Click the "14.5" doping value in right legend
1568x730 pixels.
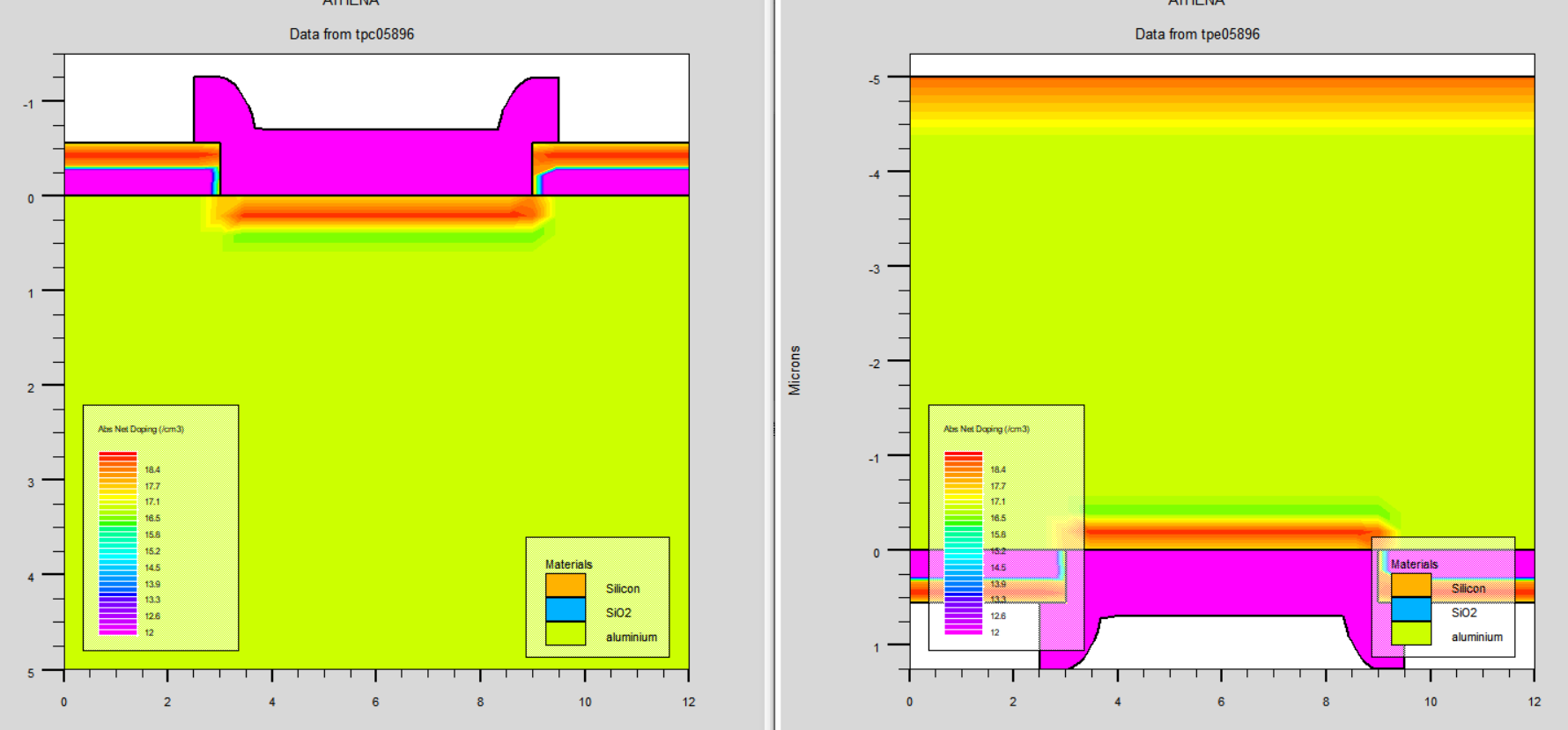click(x=998, y=568)
